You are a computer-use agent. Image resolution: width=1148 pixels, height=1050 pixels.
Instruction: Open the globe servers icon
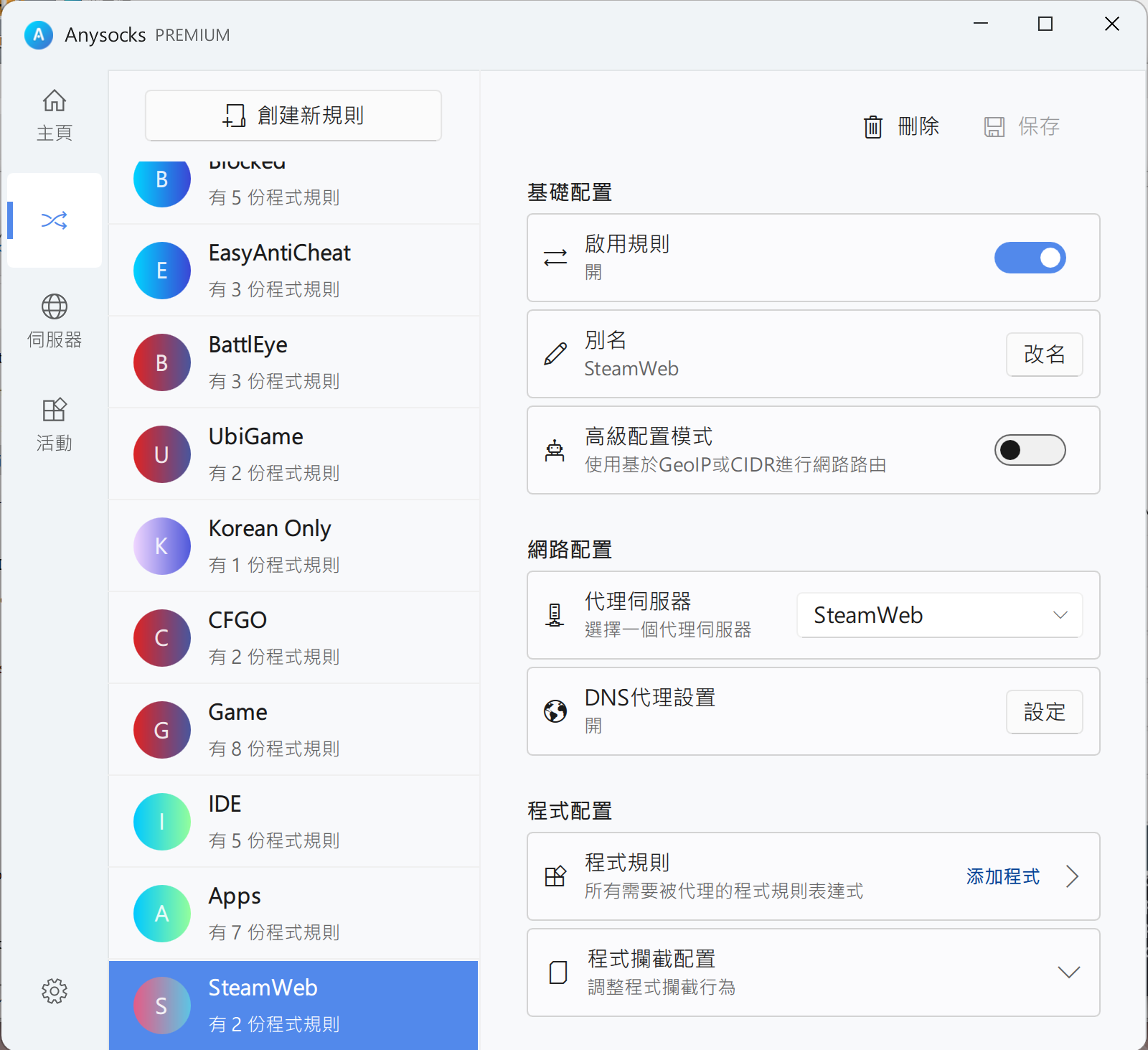pos(54,306)
